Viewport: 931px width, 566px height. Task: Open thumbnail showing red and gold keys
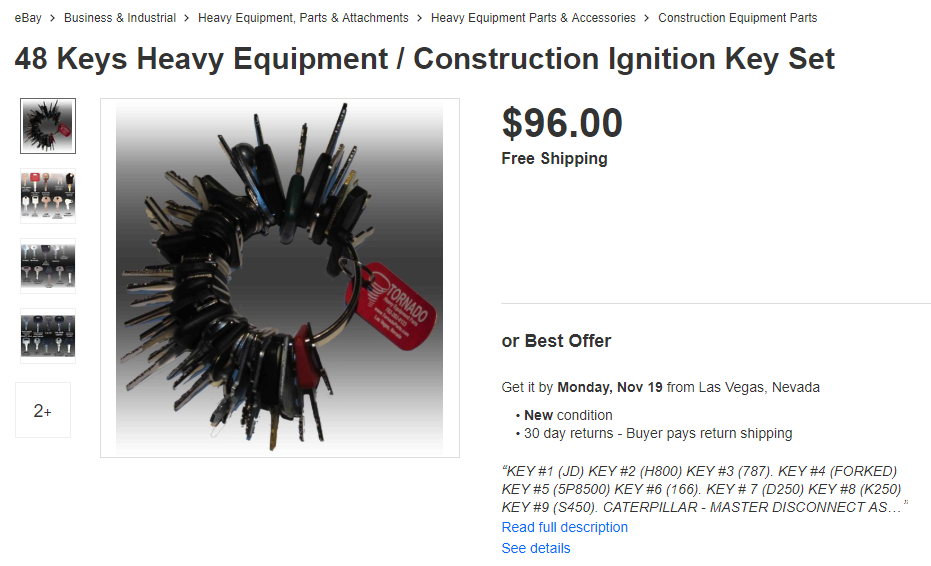(x=48, y=195)
